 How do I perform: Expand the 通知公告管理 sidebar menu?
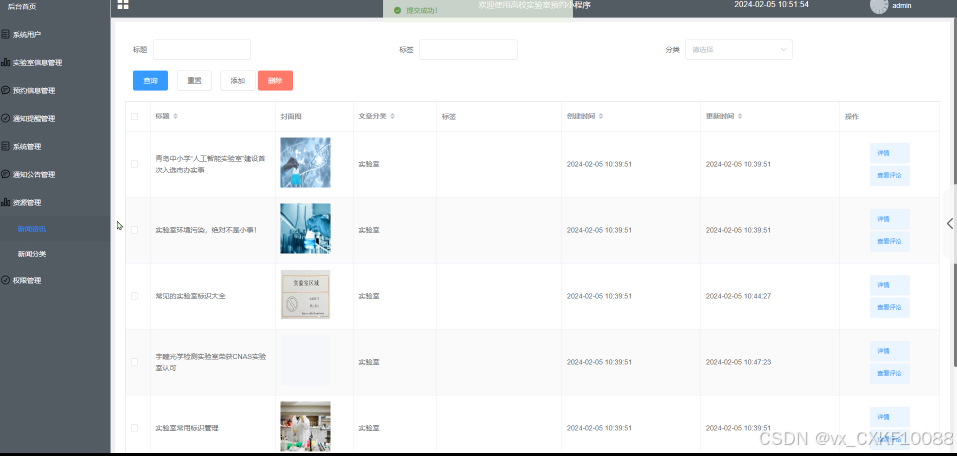tap(55, 174)
